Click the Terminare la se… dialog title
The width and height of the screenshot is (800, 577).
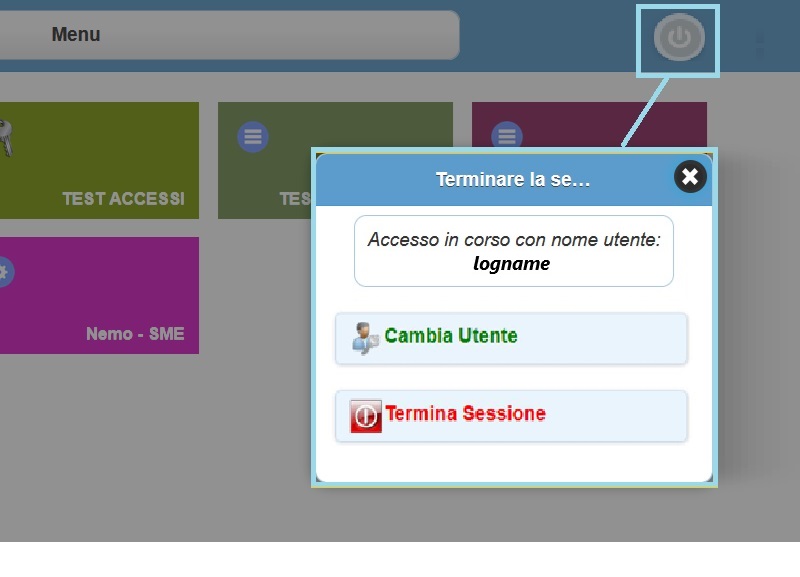click(513, 180)
